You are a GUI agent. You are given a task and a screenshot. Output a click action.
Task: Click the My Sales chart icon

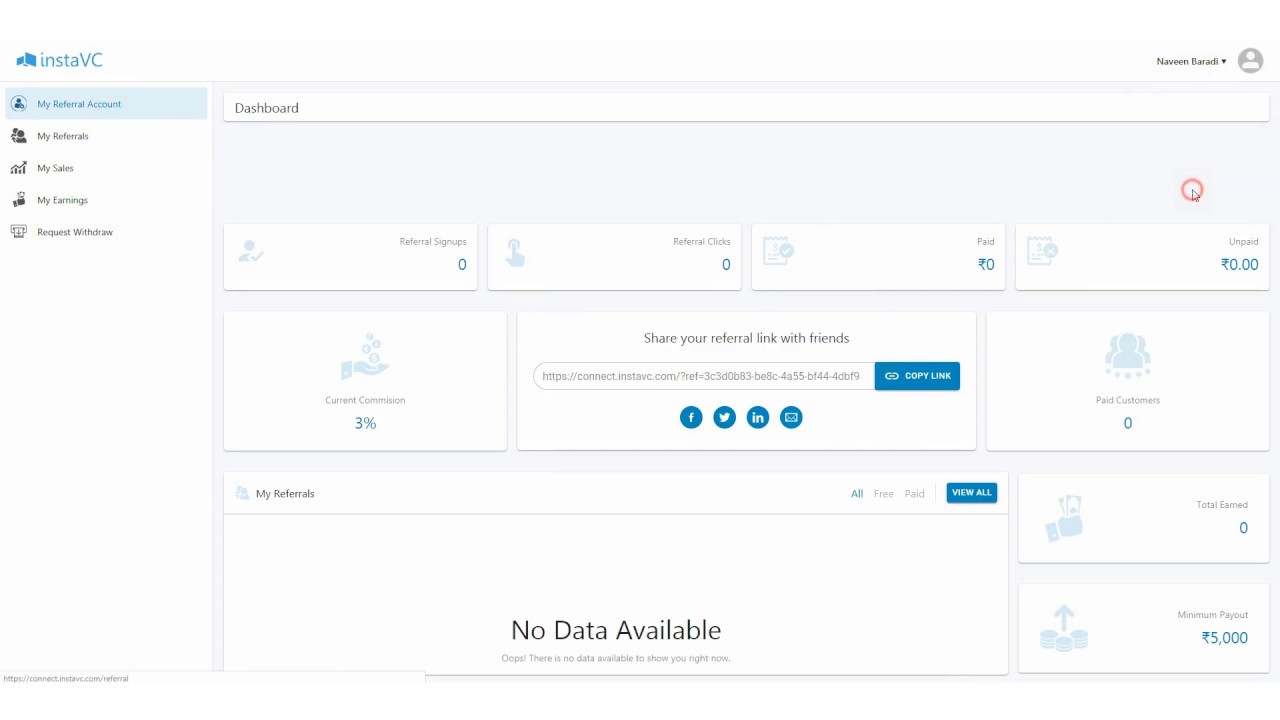[x=19, y=168]
